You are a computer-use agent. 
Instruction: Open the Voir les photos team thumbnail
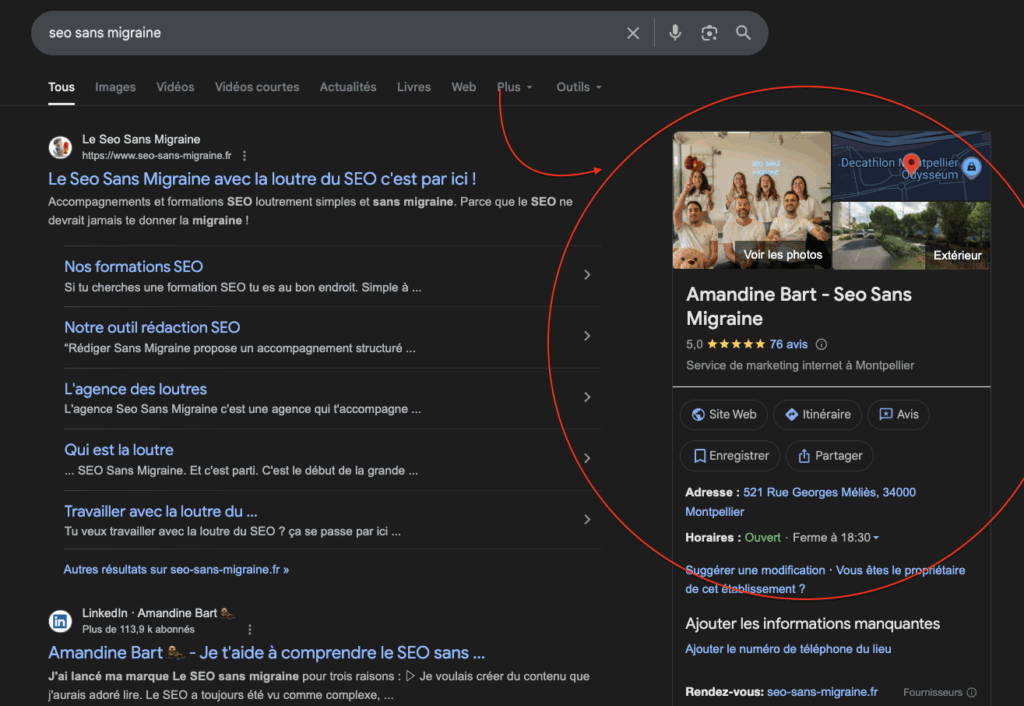click(752, 201)
